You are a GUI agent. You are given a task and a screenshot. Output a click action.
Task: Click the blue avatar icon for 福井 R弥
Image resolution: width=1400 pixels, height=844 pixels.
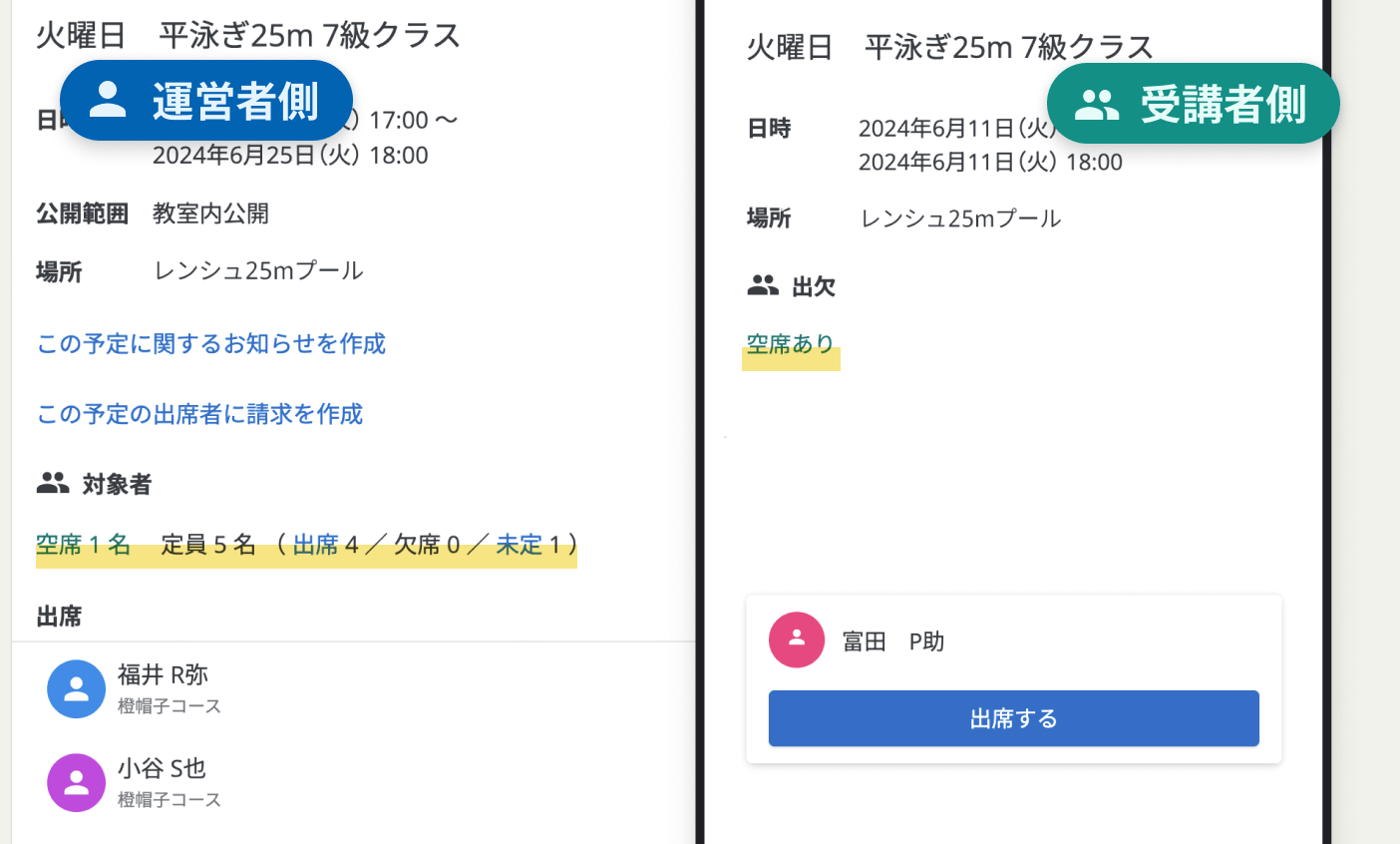click(76, 688)
